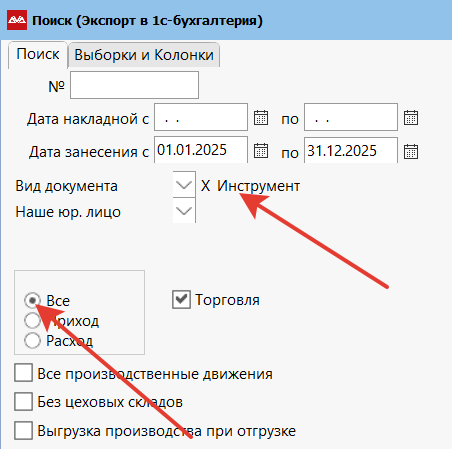Uncheck the Торговля checkbox
Image resolution: width=452 pixels, height=449 pixels.
(181, 299)
